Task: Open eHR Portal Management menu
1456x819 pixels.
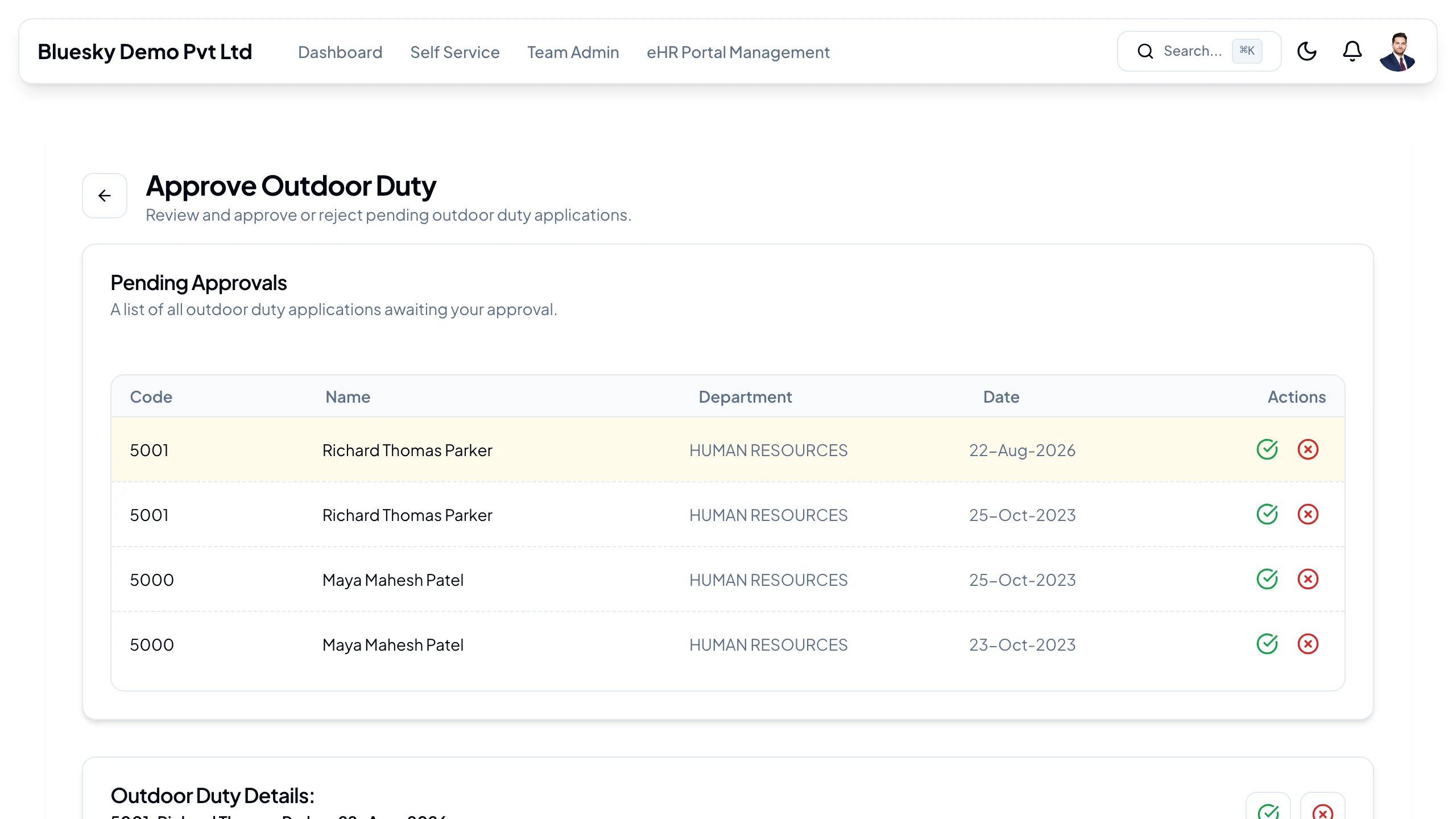Action: (738, 52)
